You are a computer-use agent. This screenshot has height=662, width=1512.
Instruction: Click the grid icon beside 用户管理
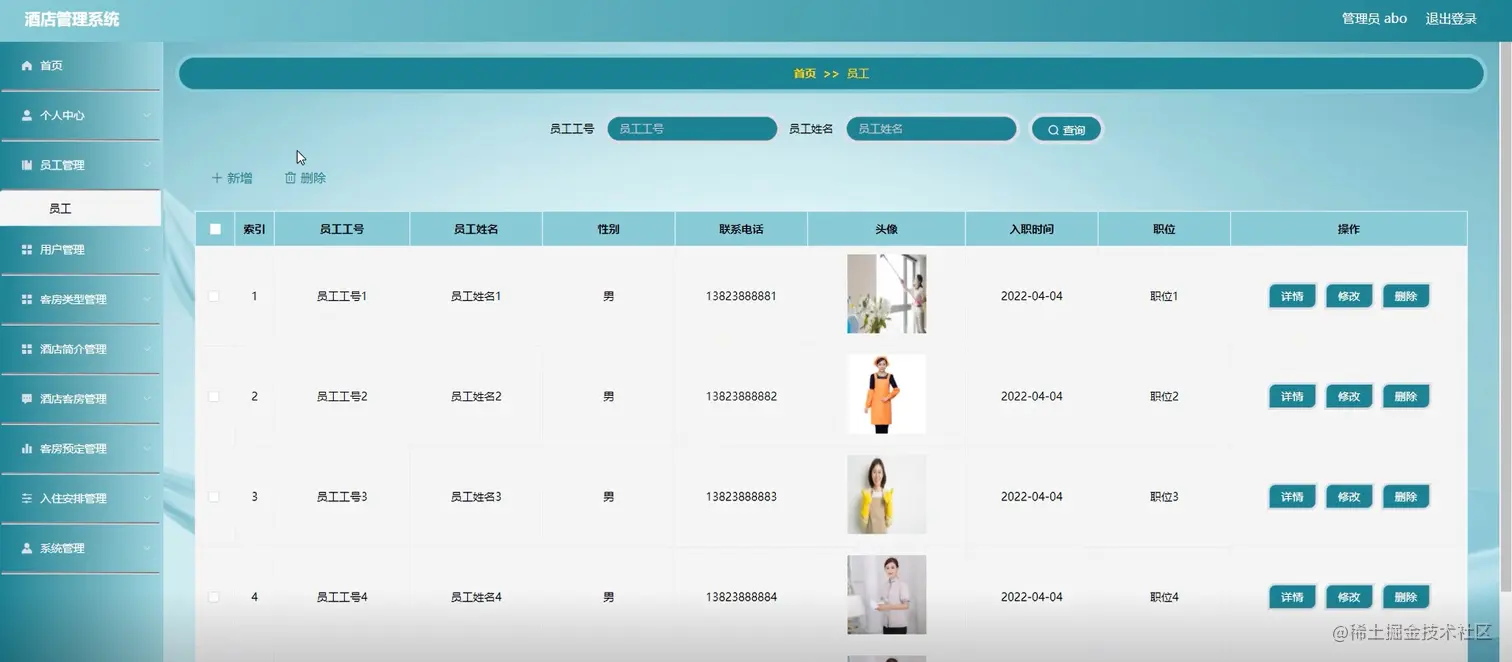(27, 250)
